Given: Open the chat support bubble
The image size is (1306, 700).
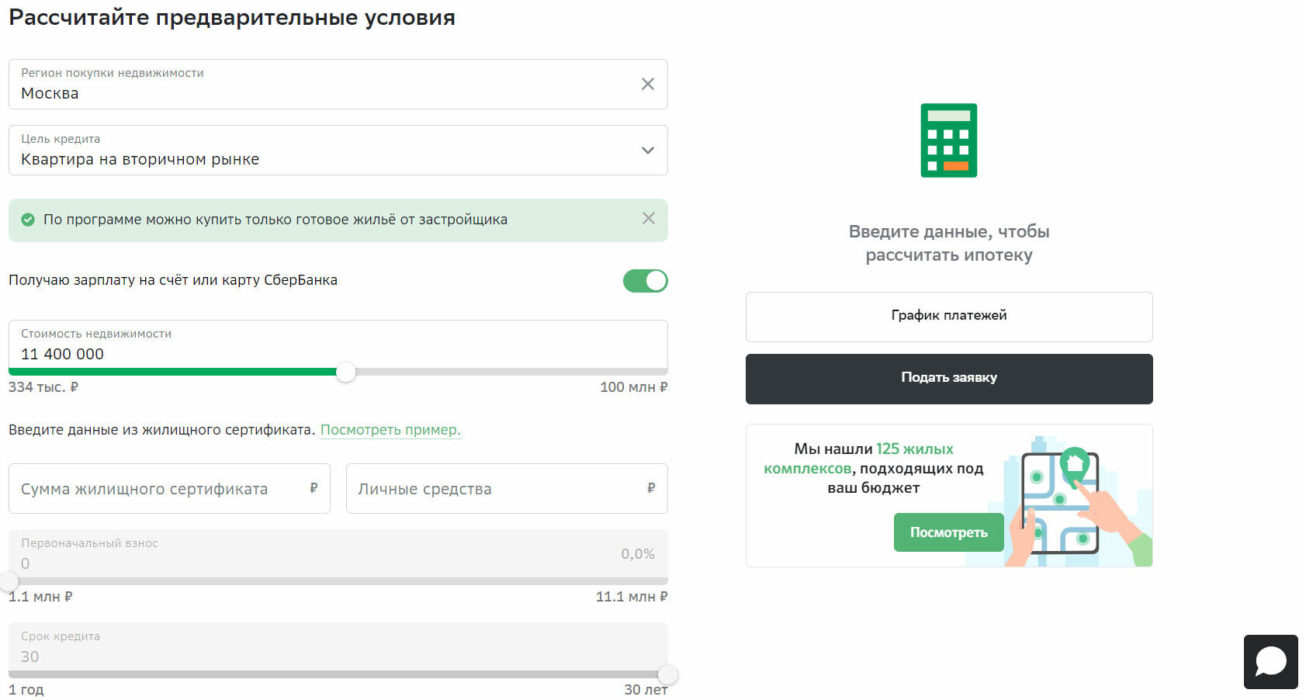Looking at the screenshot, I should coord(1270,661).
